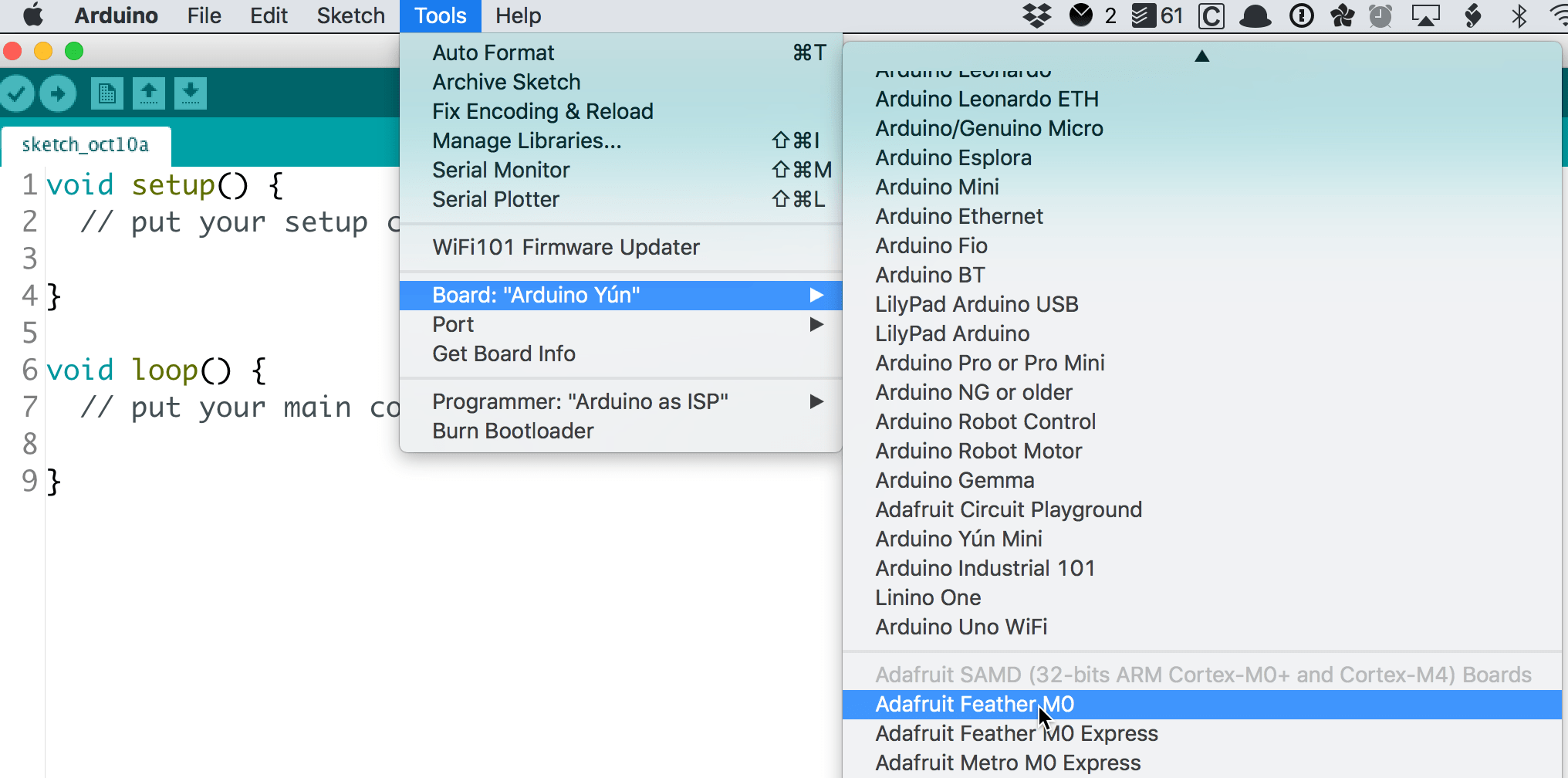Select Arduino Pro or Pro Mini board
Image resolution: width=1568 pixels, height=778 pixels.
click(x=1202, y=363)
